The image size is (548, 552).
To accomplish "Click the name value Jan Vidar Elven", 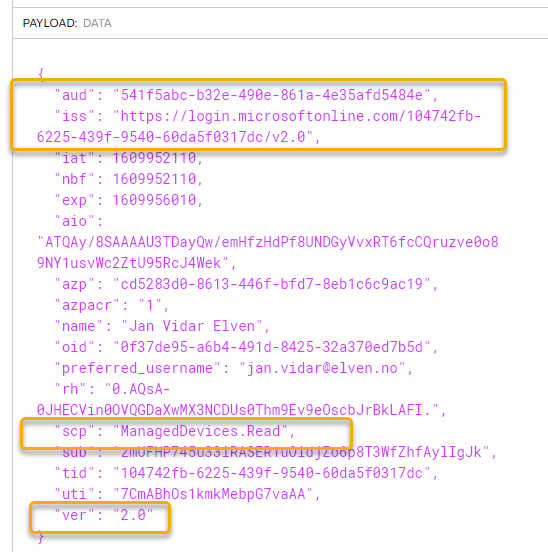I will tap(192, 326).
